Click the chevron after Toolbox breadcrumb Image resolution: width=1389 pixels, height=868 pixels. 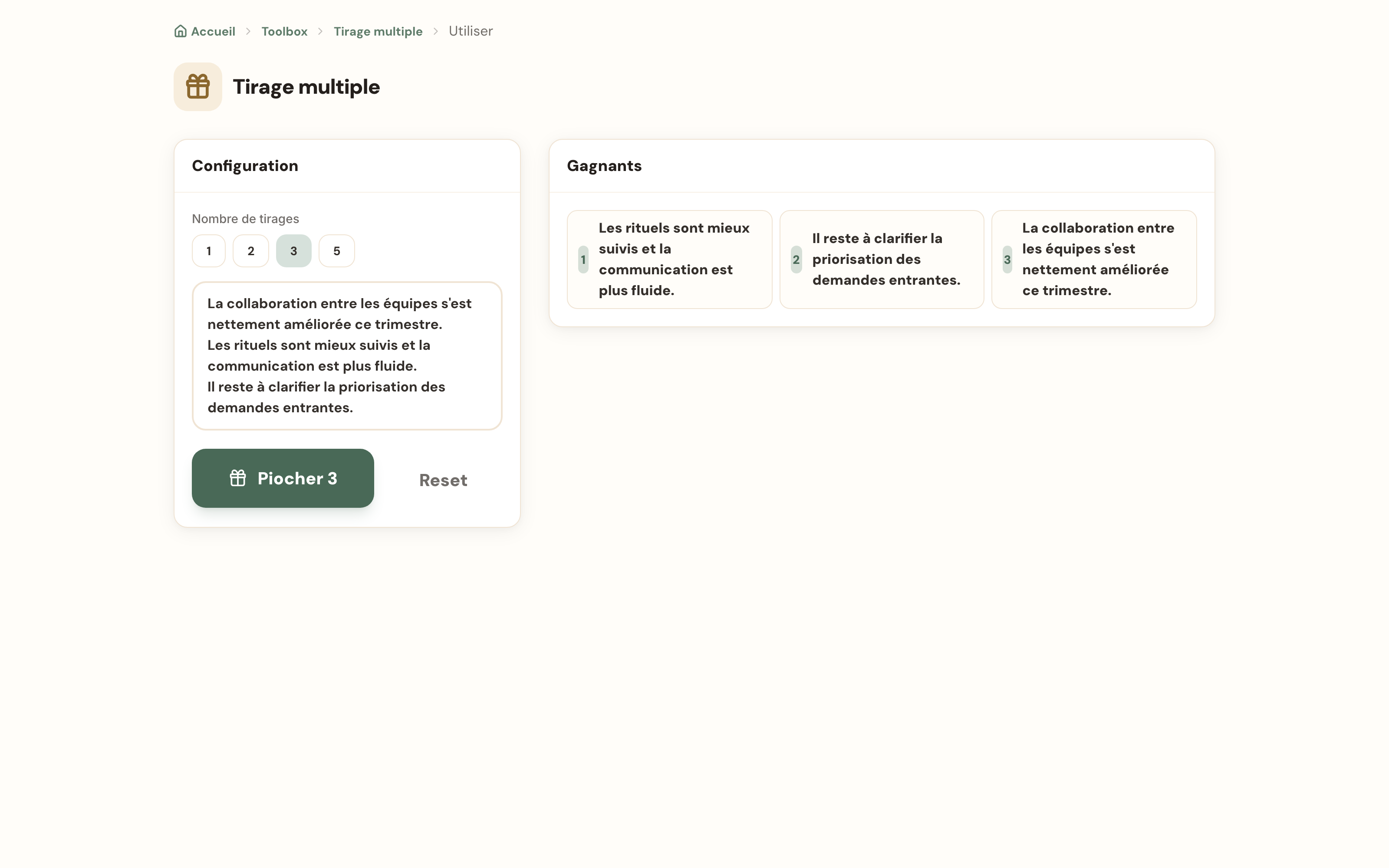click(x=321, y=31)
